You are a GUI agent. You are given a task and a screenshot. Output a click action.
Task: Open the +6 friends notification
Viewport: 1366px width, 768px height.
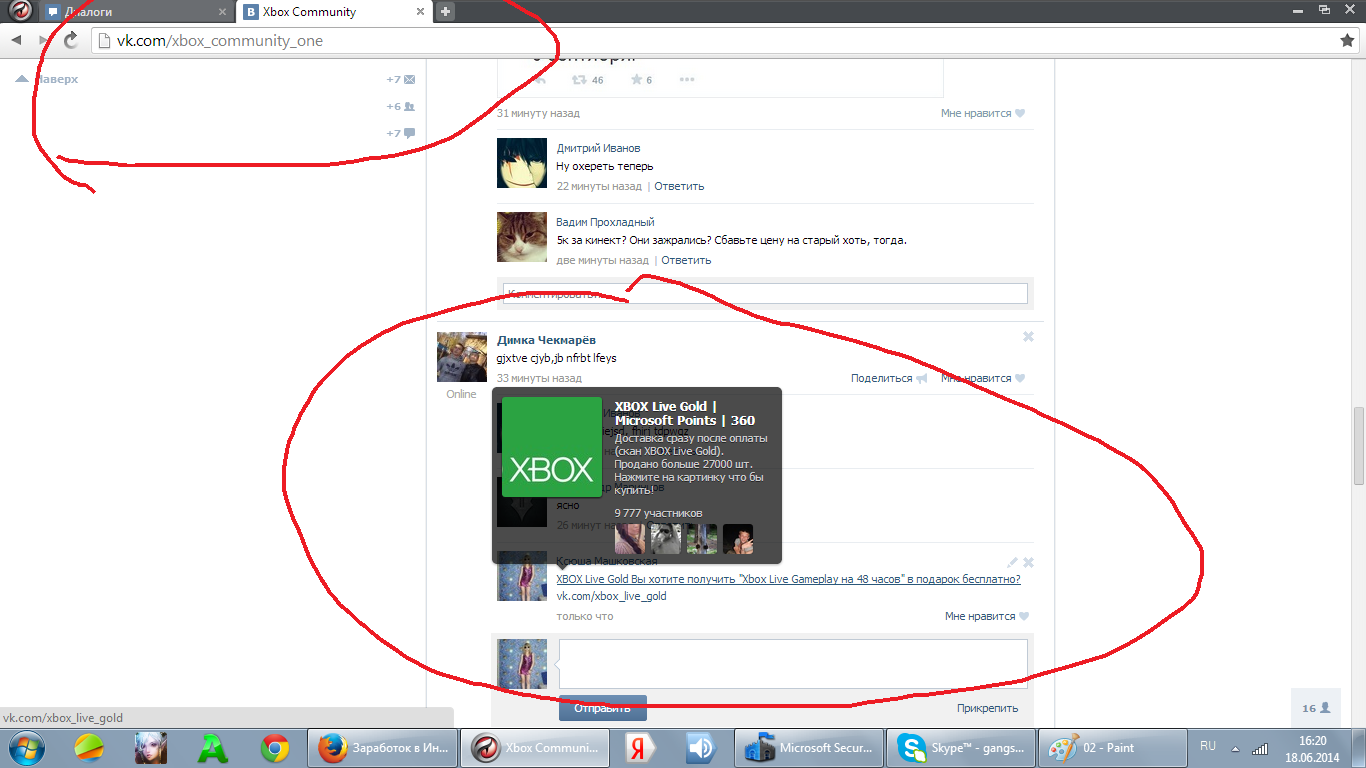[x=401, y=106]
